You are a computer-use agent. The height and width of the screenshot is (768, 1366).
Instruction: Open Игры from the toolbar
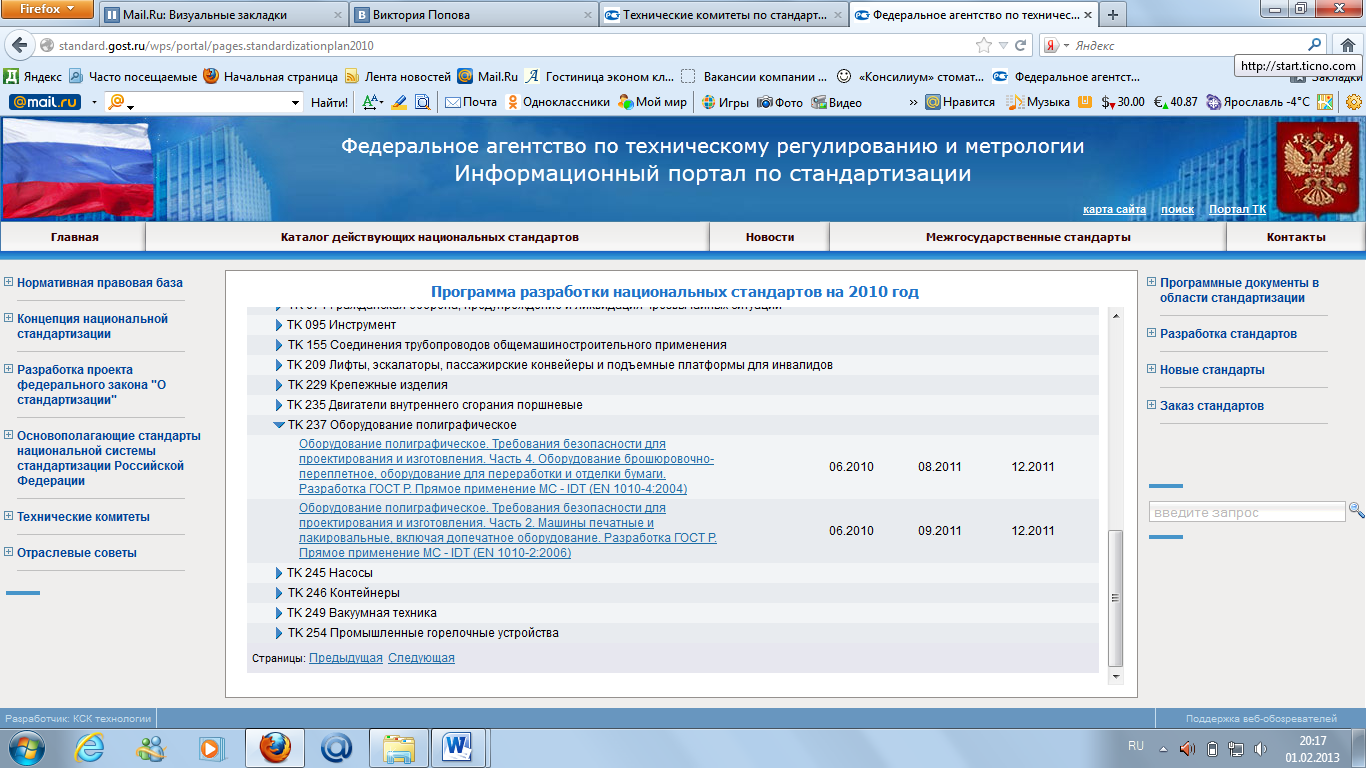725,102
